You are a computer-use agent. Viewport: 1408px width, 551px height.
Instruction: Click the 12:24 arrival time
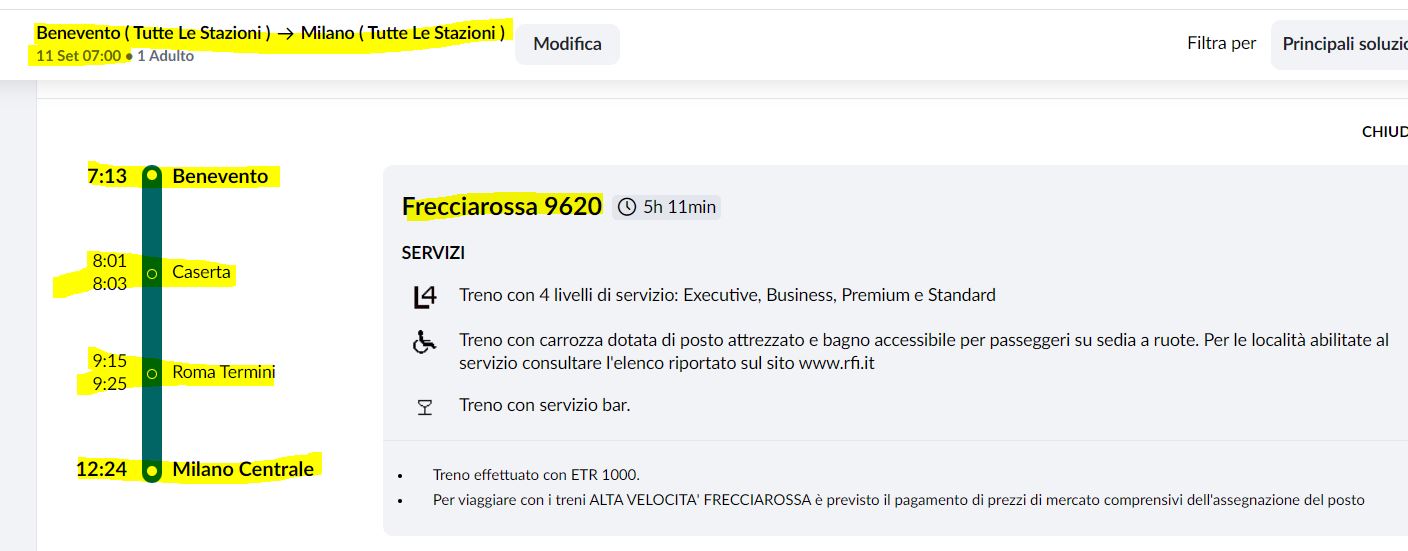(101, 469)
